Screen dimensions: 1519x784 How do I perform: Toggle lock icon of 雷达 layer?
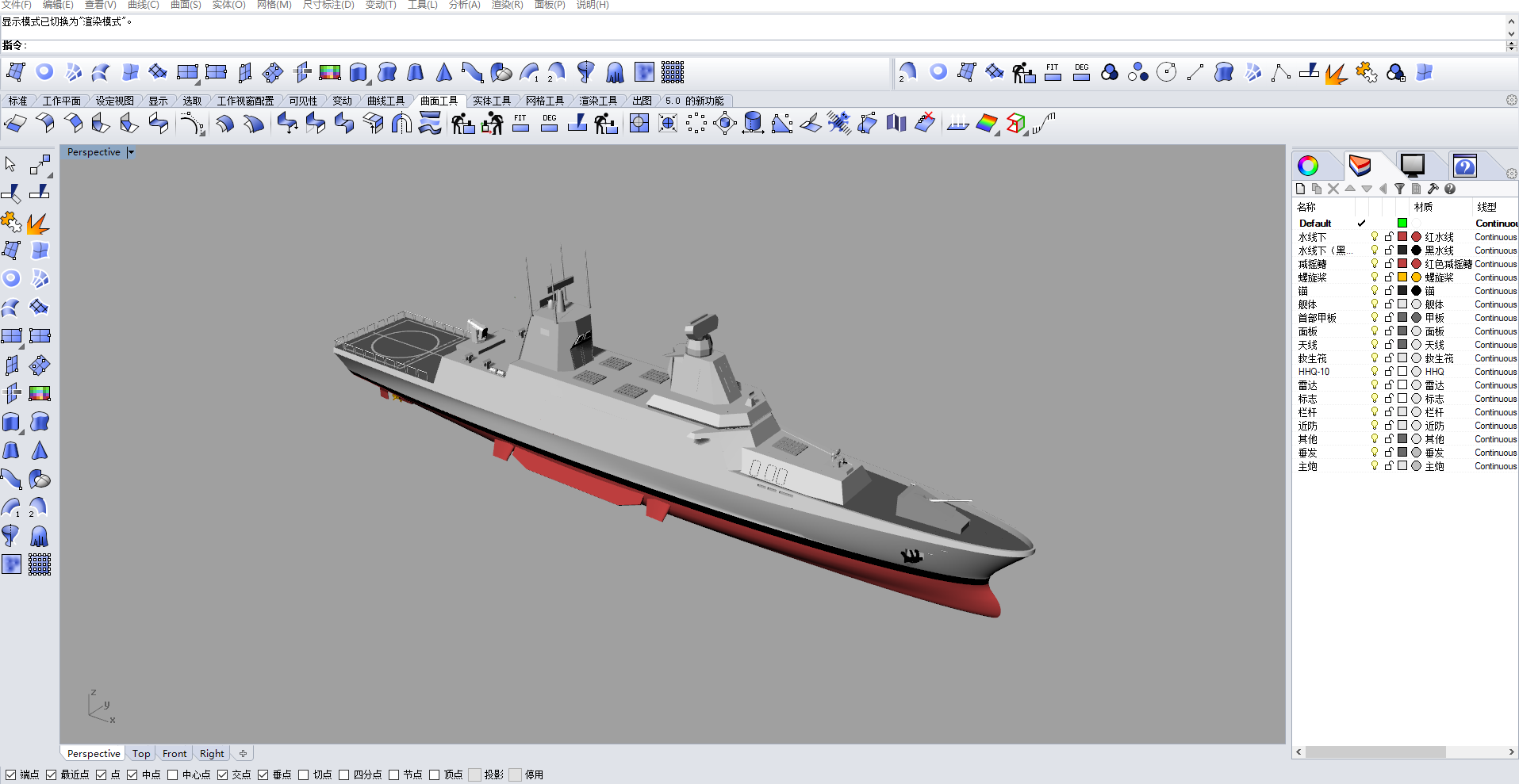(x=1389, y=385)
